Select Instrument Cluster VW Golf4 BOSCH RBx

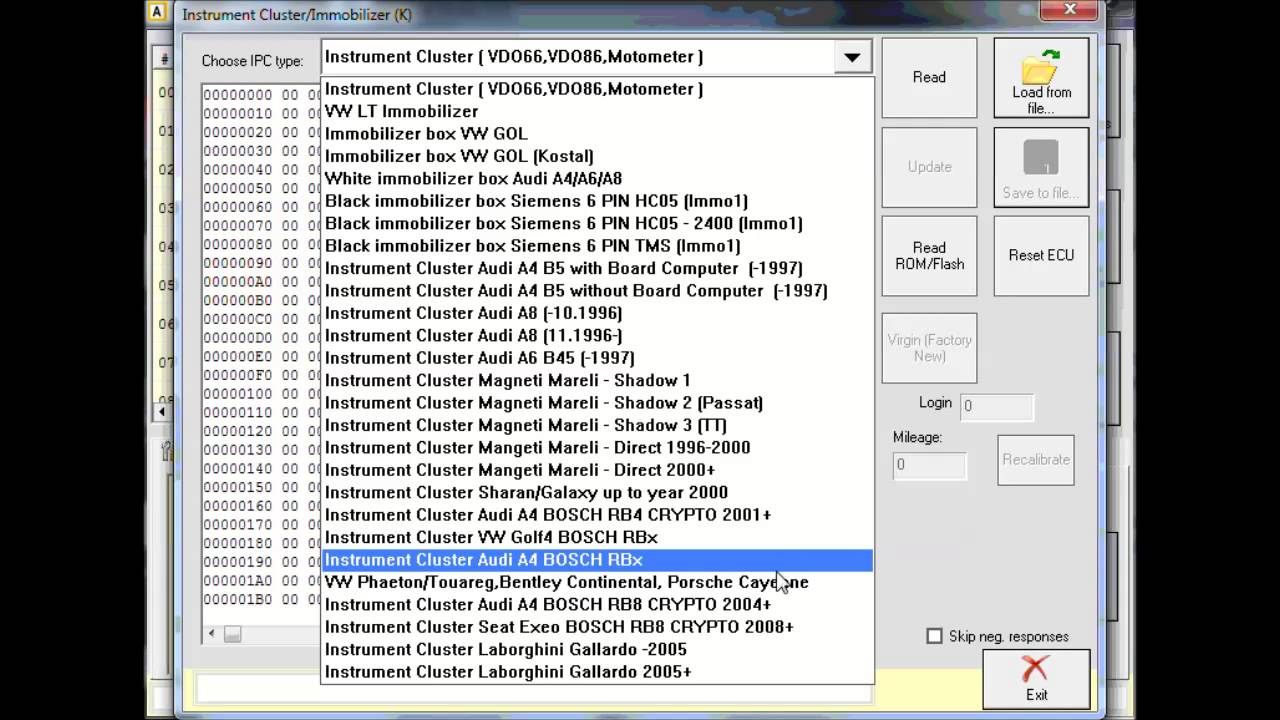[x=597, y=537]
